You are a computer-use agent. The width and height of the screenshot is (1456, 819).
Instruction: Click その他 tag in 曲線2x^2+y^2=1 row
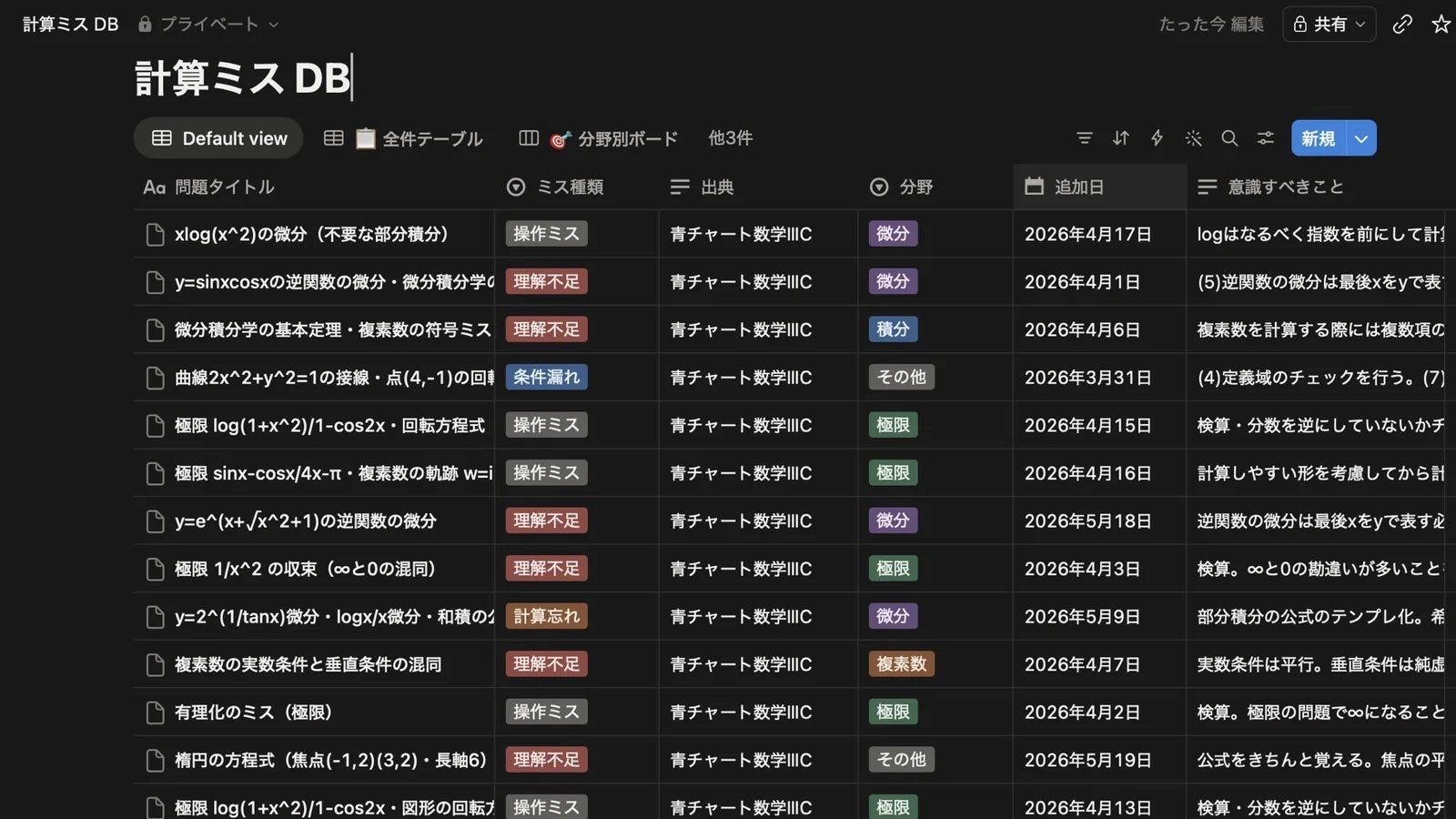pyautogui.click(x=901, y=378)
